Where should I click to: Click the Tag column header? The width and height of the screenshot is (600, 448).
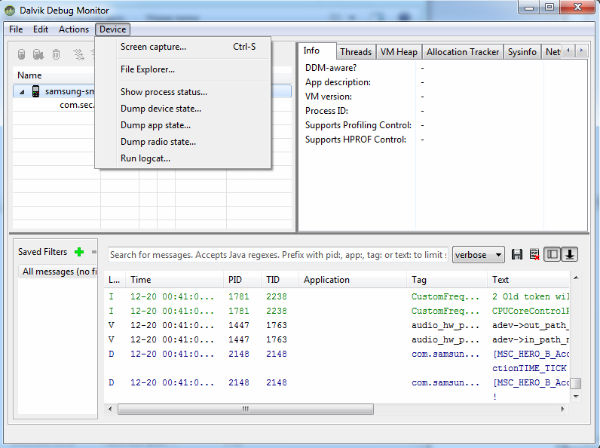[447, 280]
